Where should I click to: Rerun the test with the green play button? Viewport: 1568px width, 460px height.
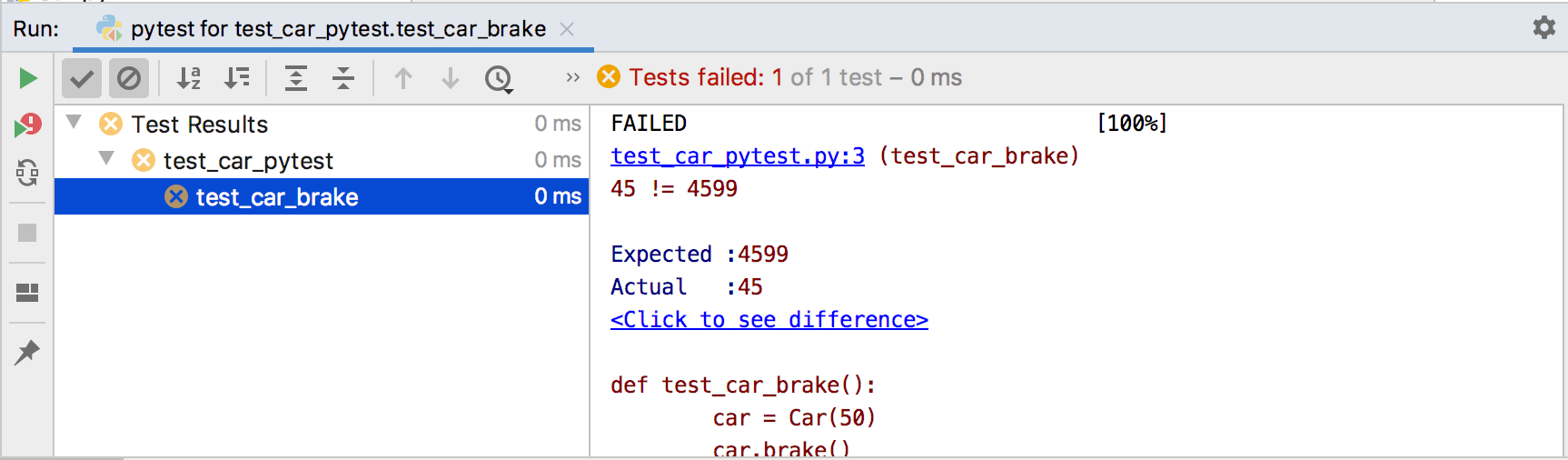click(28, 78)
